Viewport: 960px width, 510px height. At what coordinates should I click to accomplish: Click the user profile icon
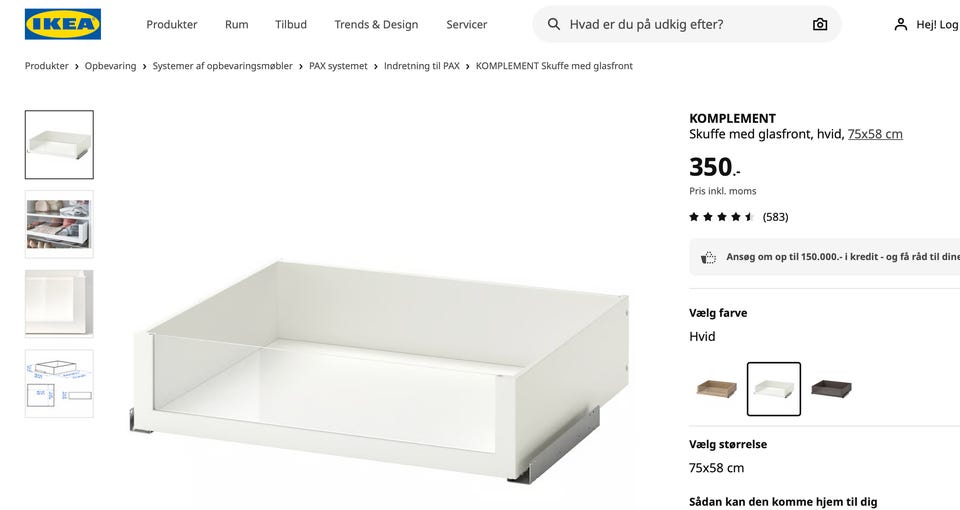pos(901,24)
